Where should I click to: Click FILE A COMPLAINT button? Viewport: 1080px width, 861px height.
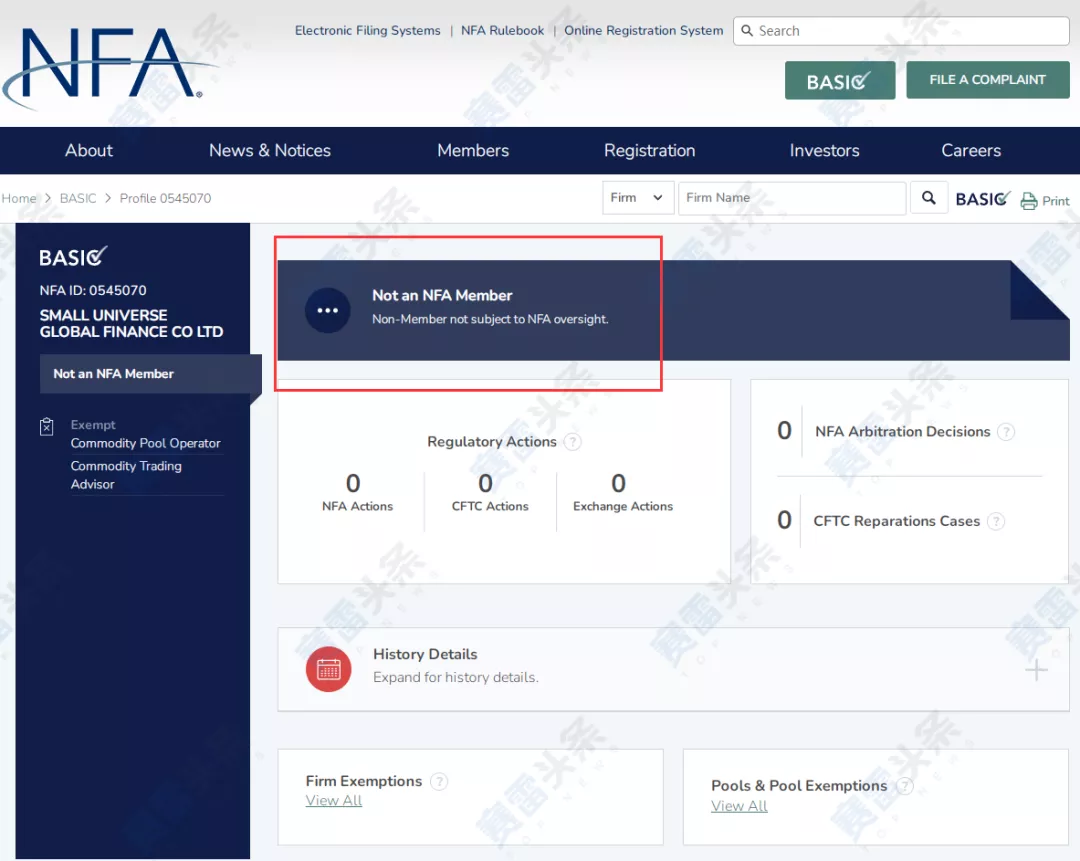[988, 80]
